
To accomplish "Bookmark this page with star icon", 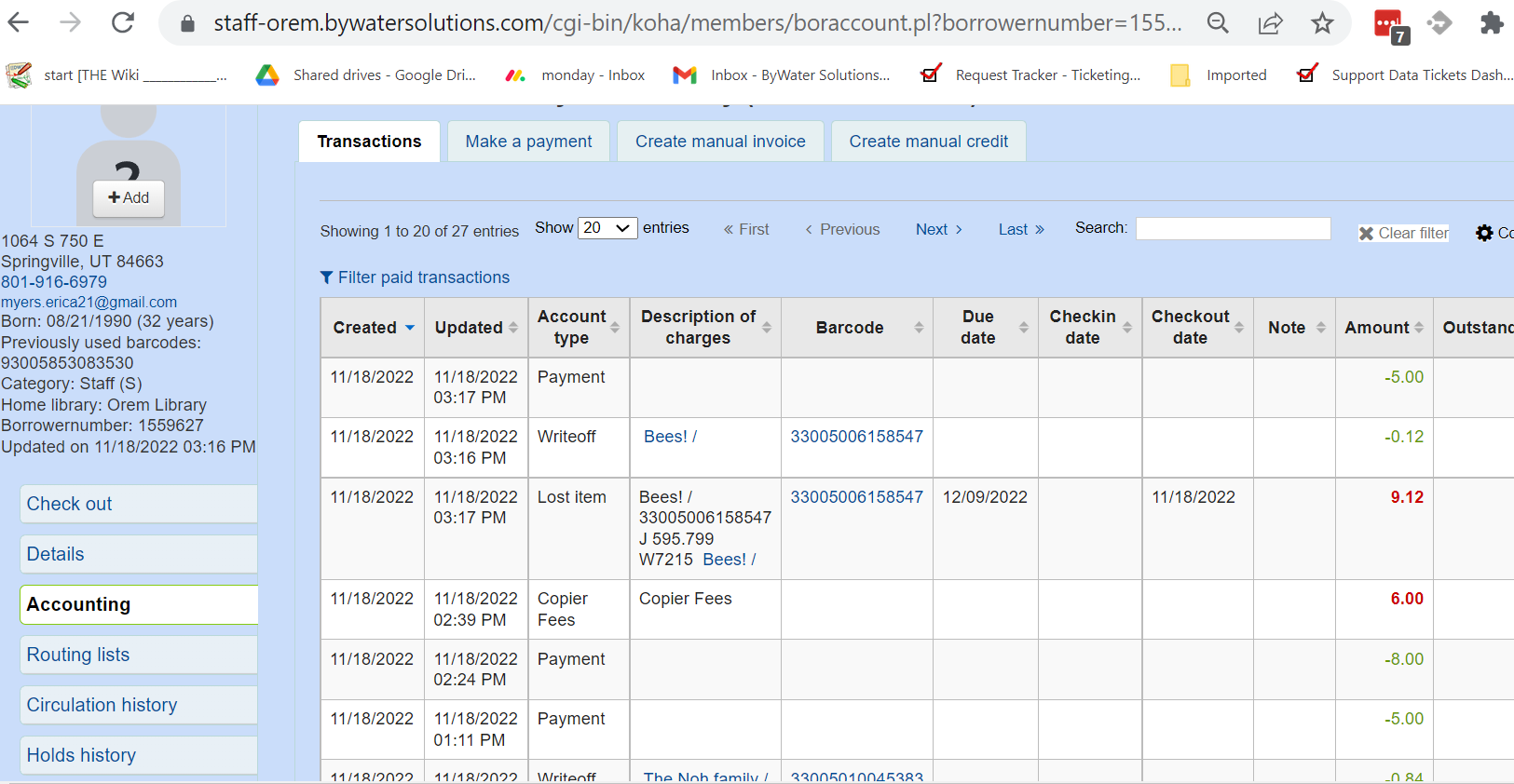I will (x=1322, y=23).
